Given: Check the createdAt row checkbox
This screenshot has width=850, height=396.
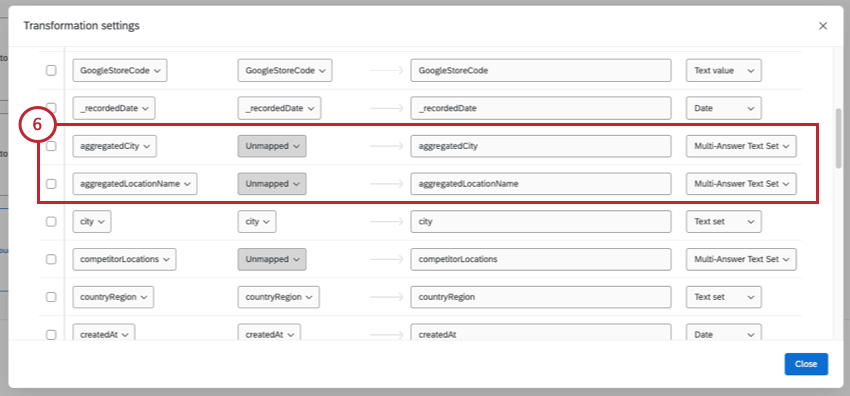Looking at the screenshot, I should 51,334.
